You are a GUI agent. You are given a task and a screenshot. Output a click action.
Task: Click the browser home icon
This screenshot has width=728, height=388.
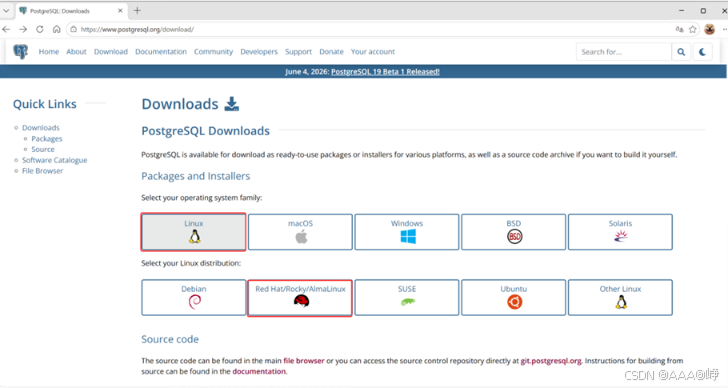pos(57,29)
